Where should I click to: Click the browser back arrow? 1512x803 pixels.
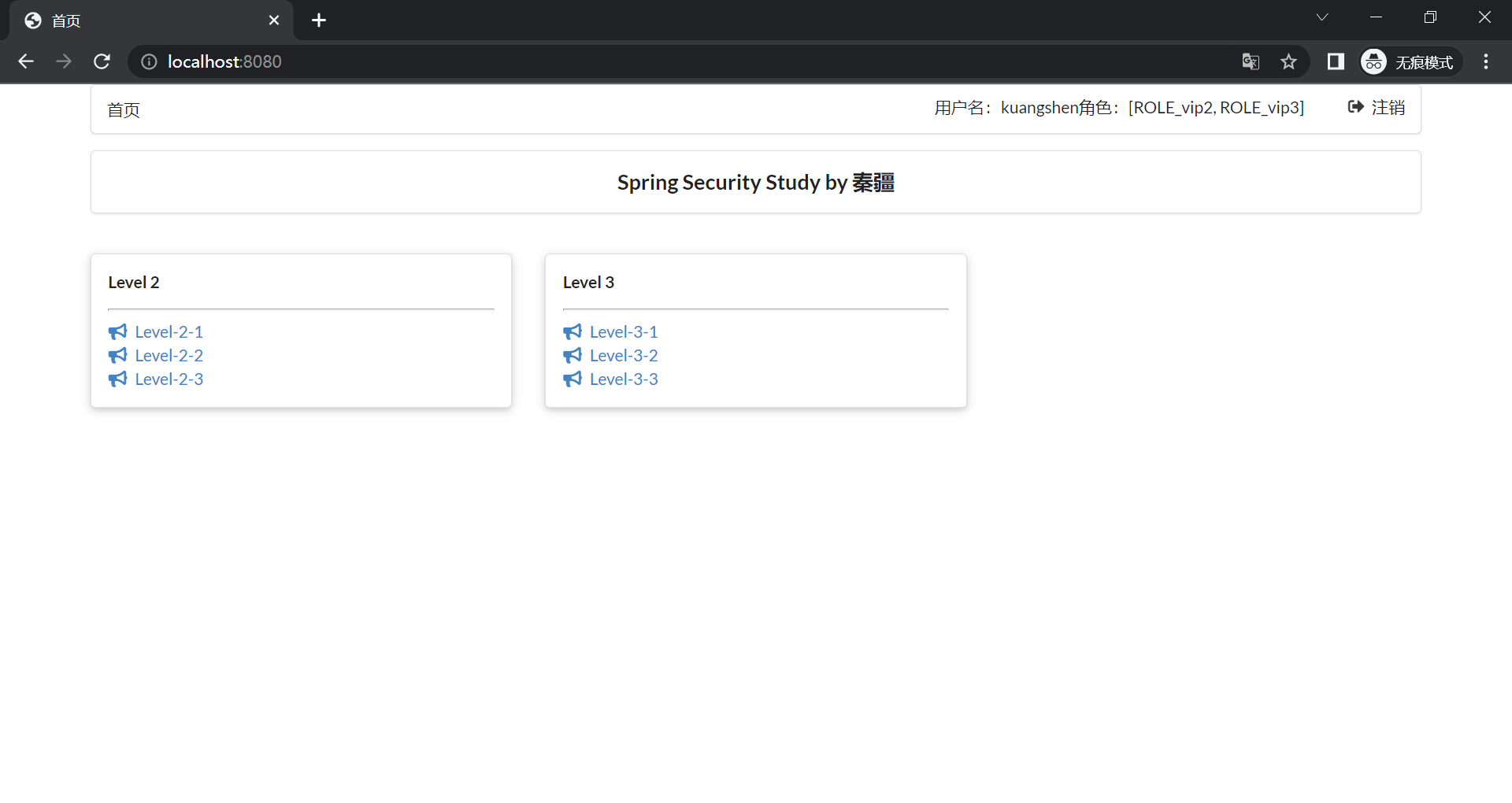point(26,61)
